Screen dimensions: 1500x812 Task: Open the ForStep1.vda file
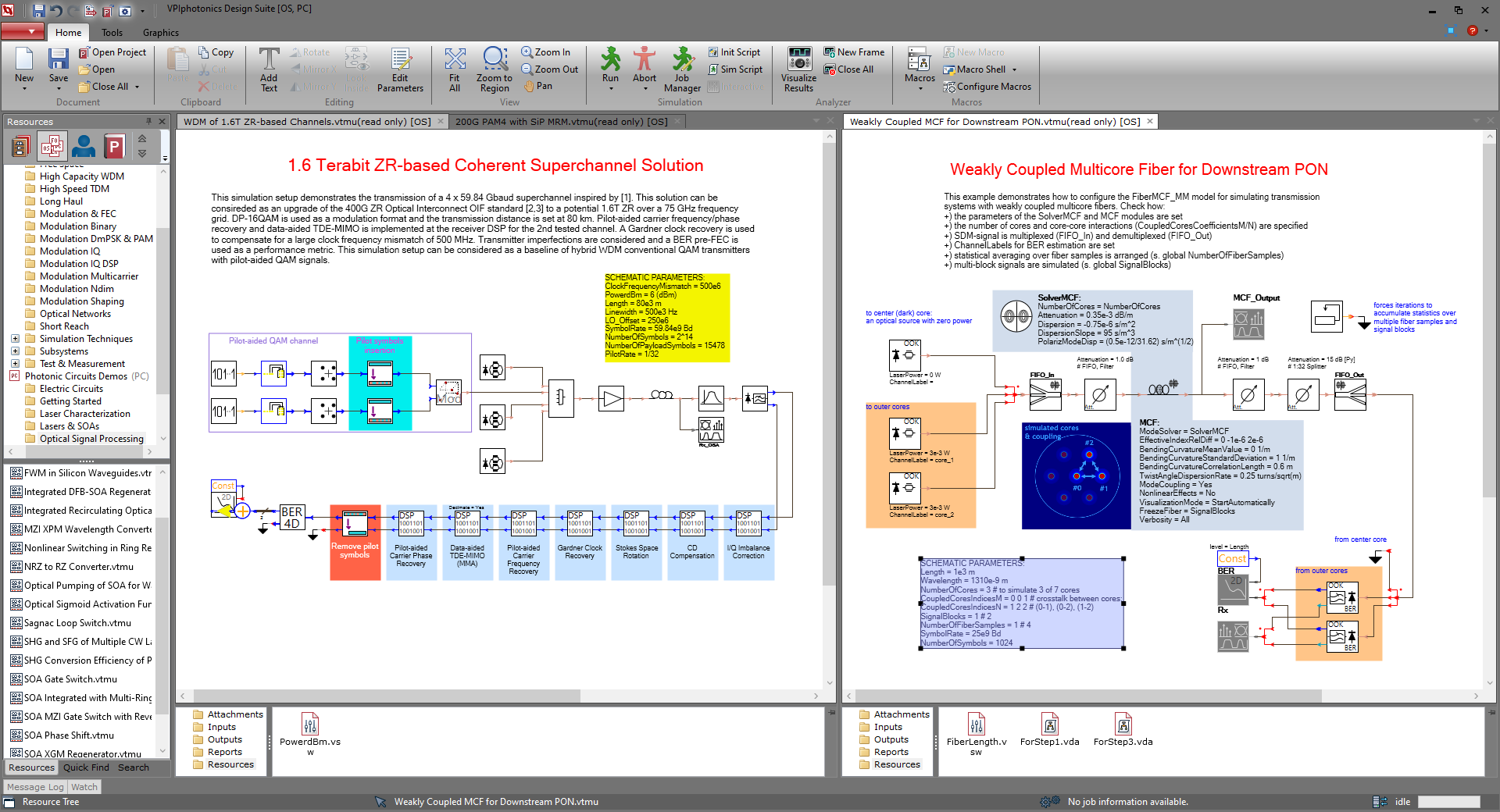(1049, 730)
